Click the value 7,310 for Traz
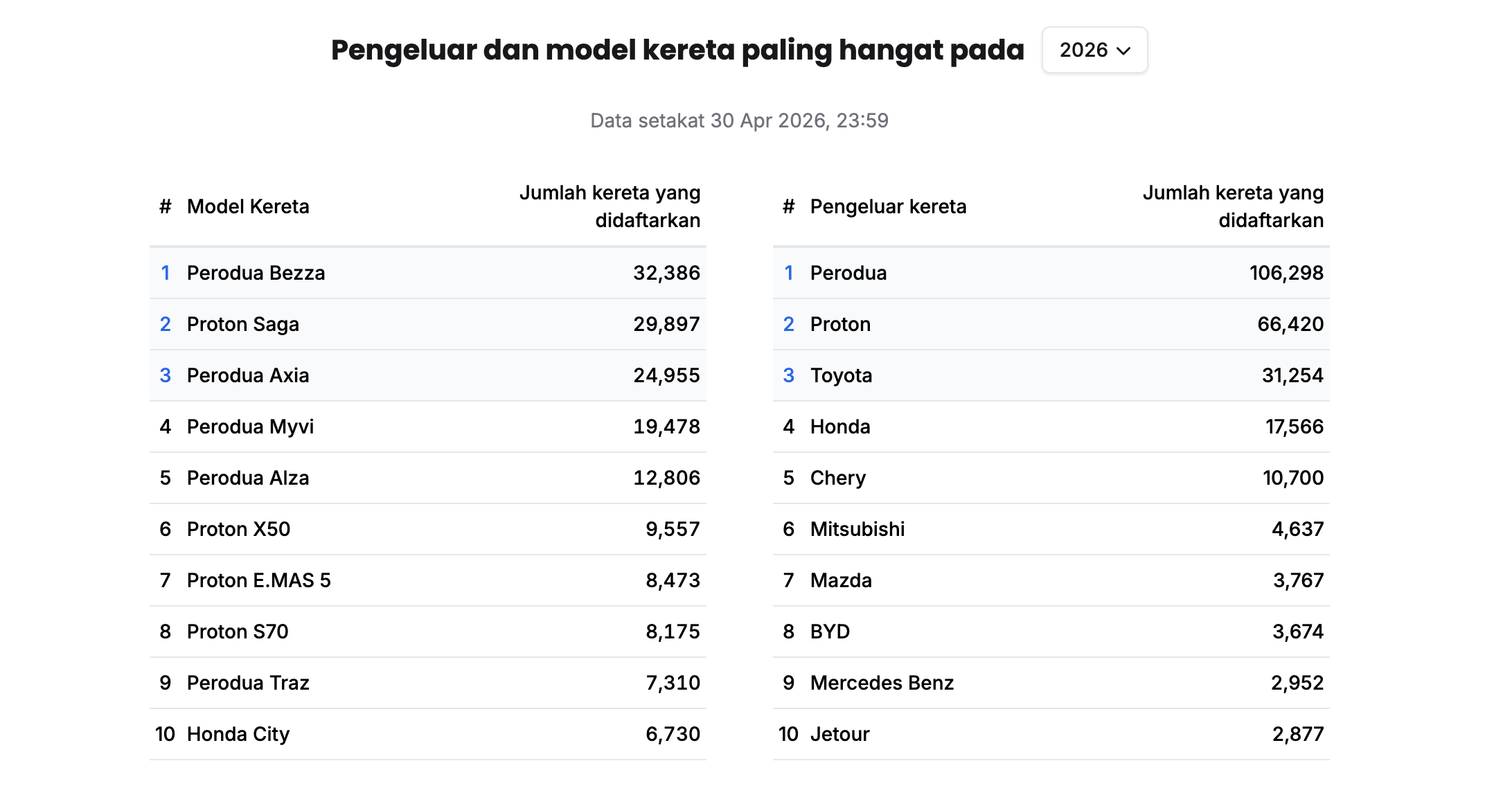 point(673,683)
